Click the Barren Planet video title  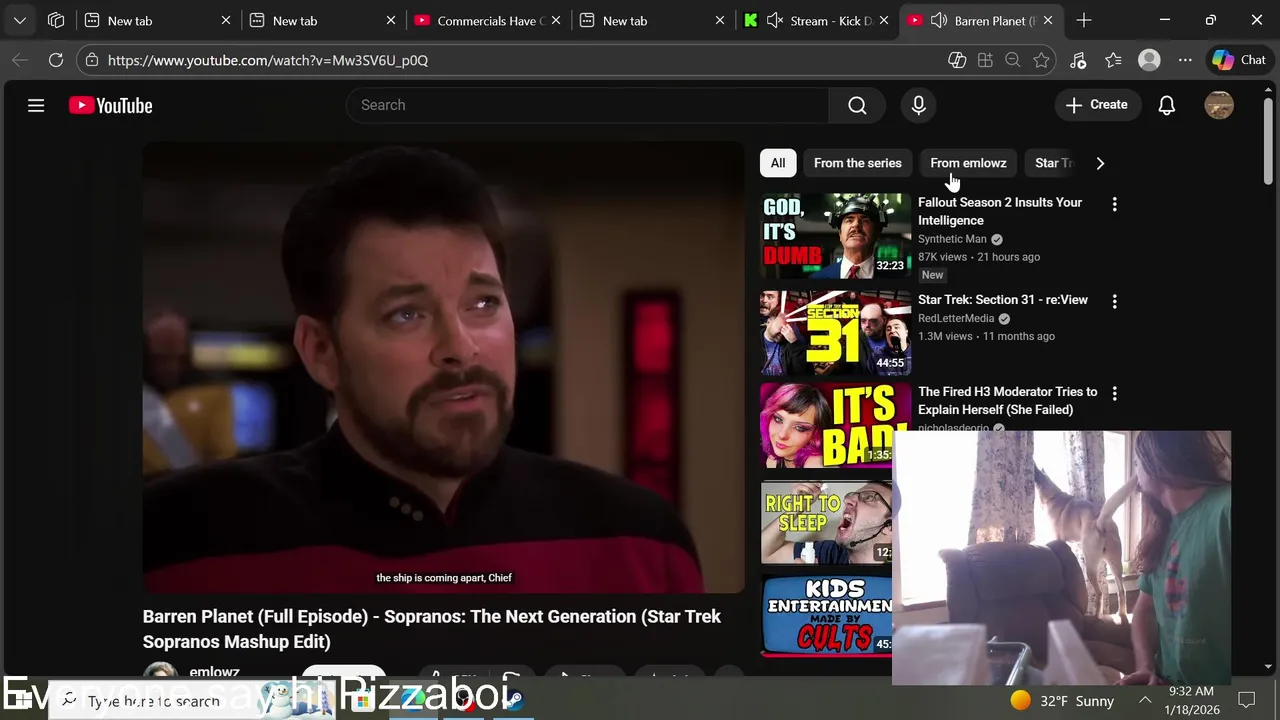coord(432,629)
